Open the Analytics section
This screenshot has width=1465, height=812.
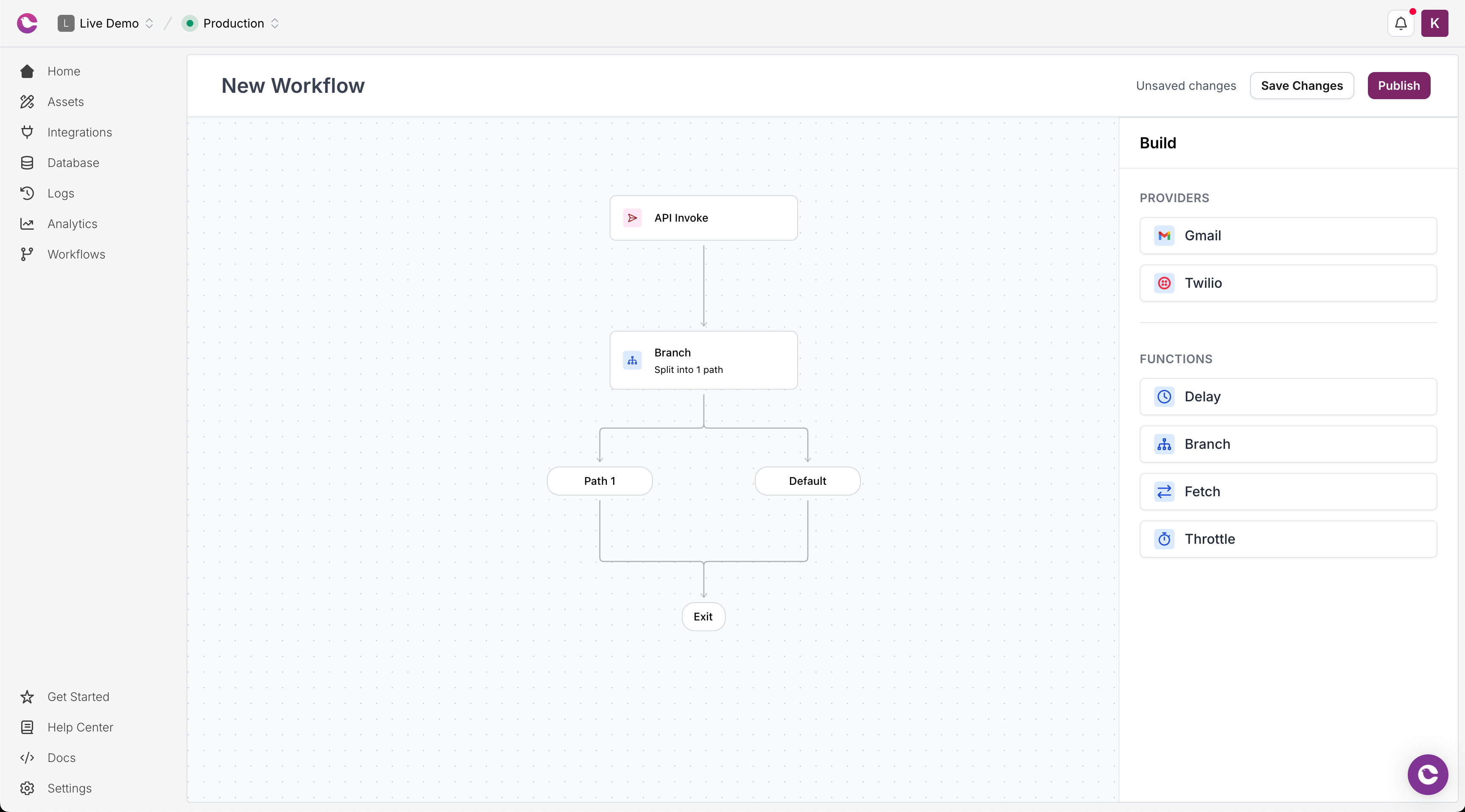[x=72, y=223]
